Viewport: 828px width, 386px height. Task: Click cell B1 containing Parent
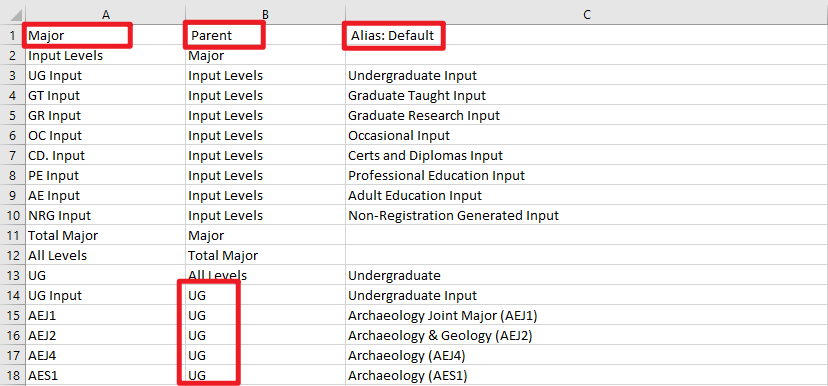coord(266,35)
